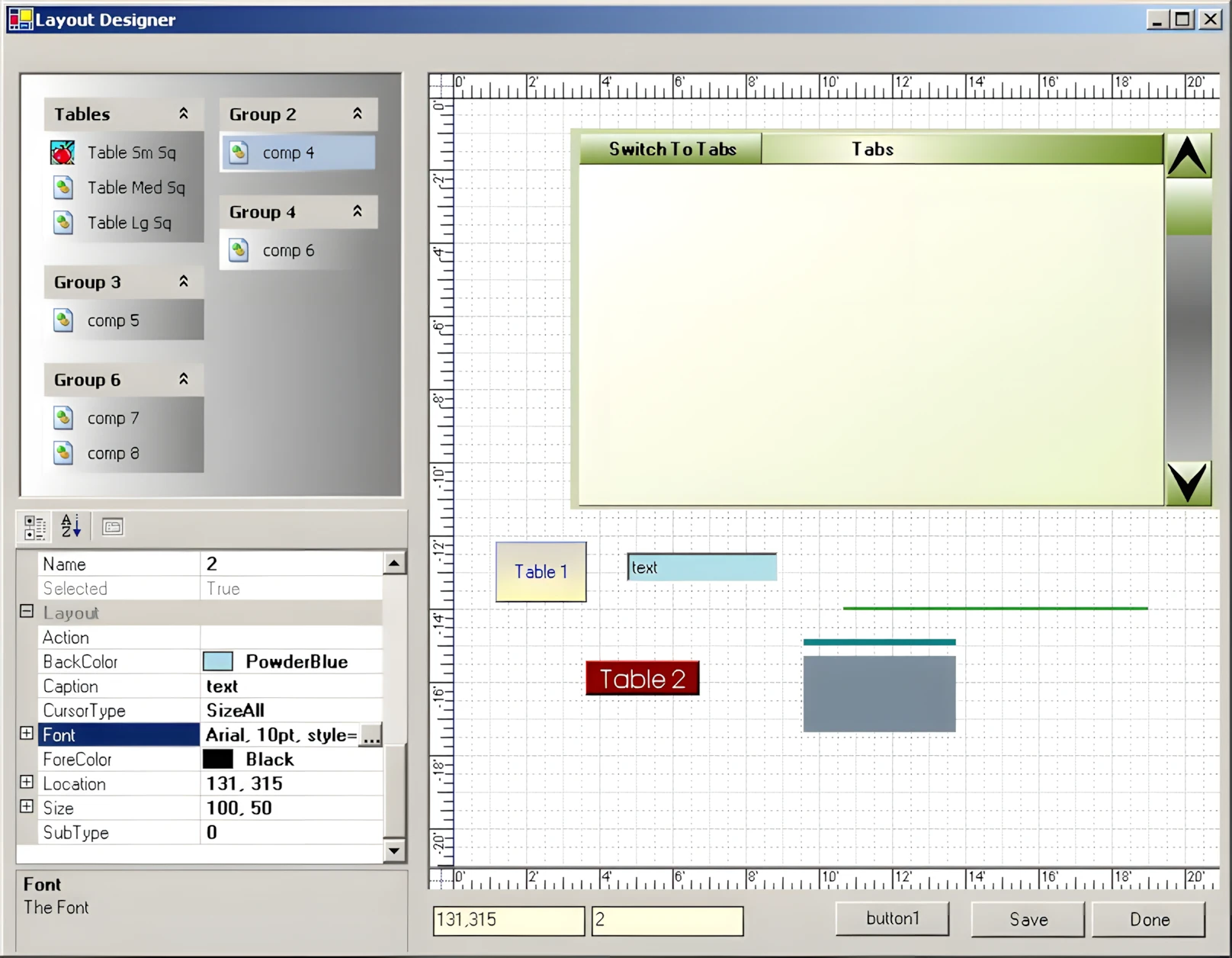Click the PowderBlue BackColor swatch
1232x958 pixels.
pos(218,661)
